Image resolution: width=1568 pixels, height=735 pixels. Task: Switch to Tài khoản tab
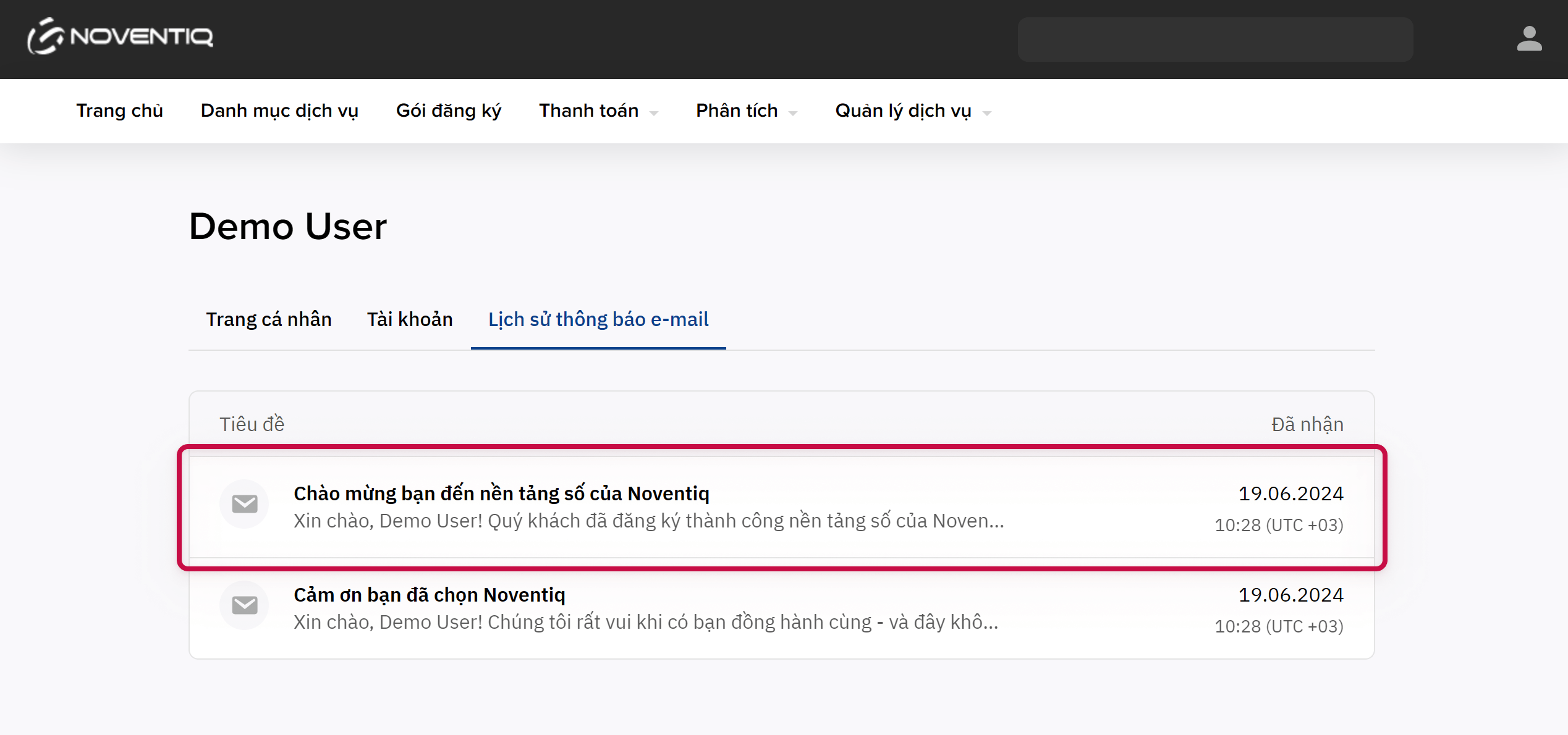pyautogui.click(x=410, y=319)
